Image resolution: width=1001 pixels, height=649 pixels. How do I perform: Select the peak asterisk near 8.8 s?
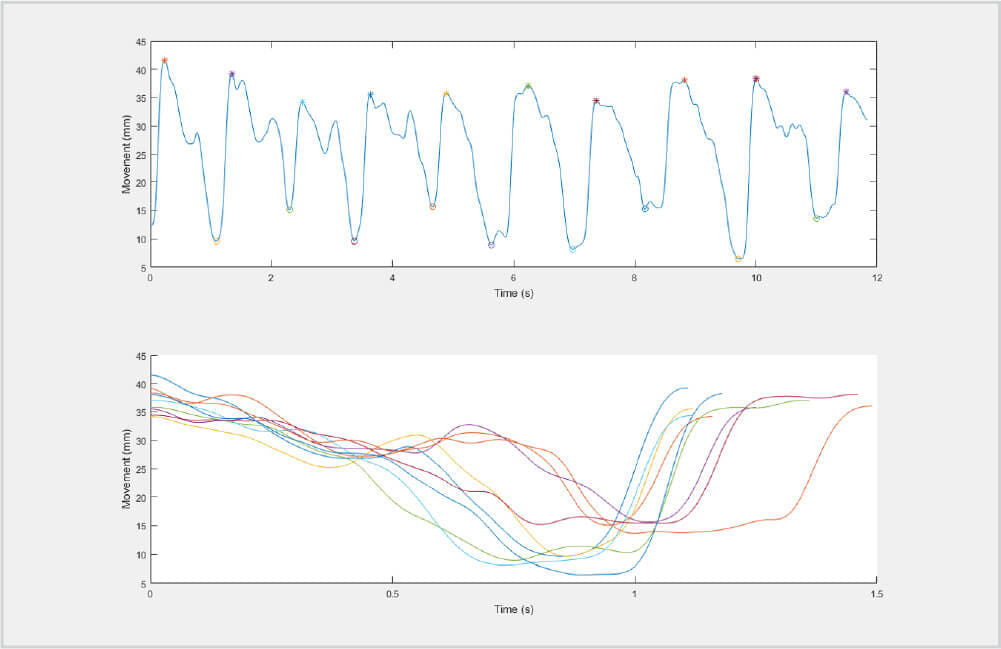tap(684, 80)
